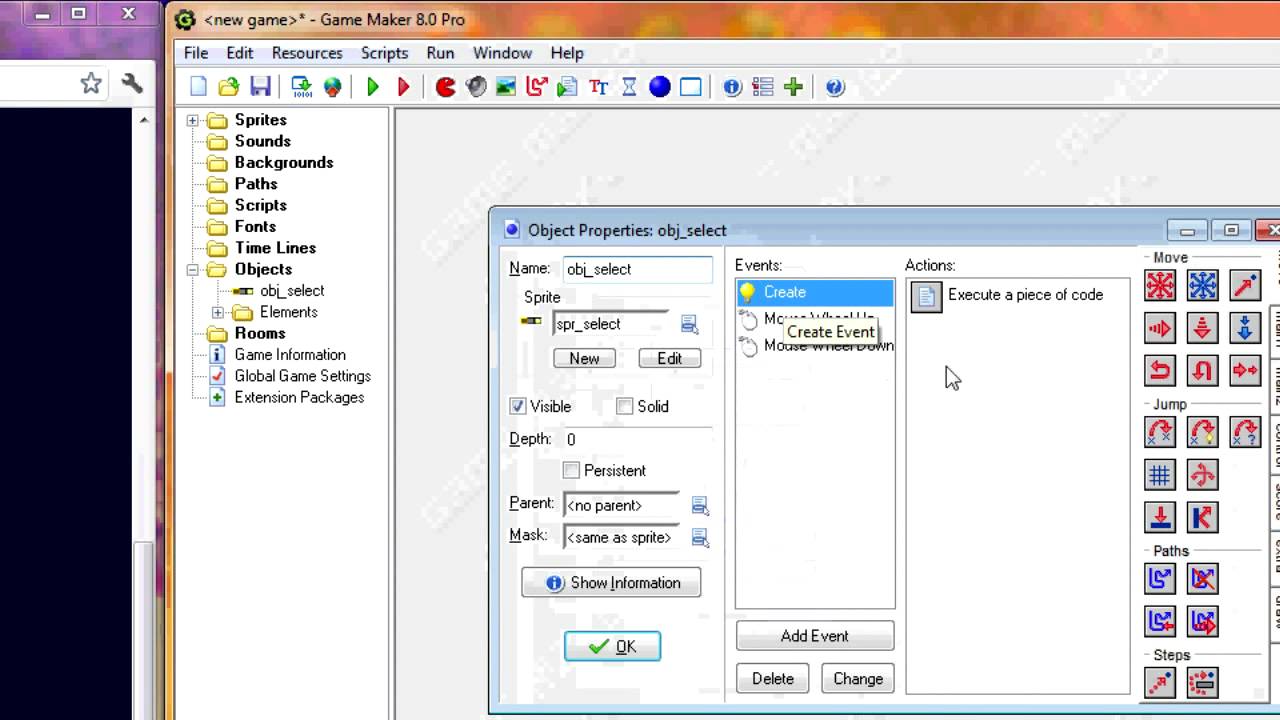The image size is (1280, 720).
Task: Click the Show Information button
Action: coord(611,583)
